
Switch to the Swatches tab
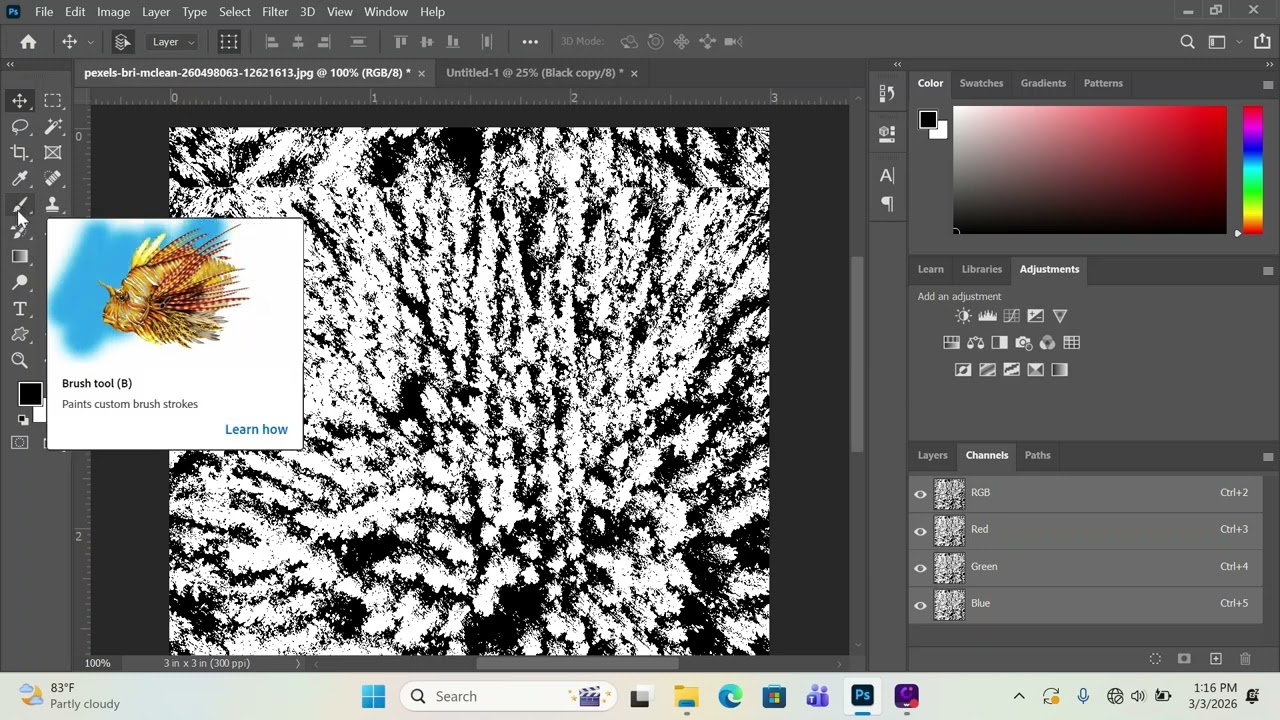click(981, 83)
